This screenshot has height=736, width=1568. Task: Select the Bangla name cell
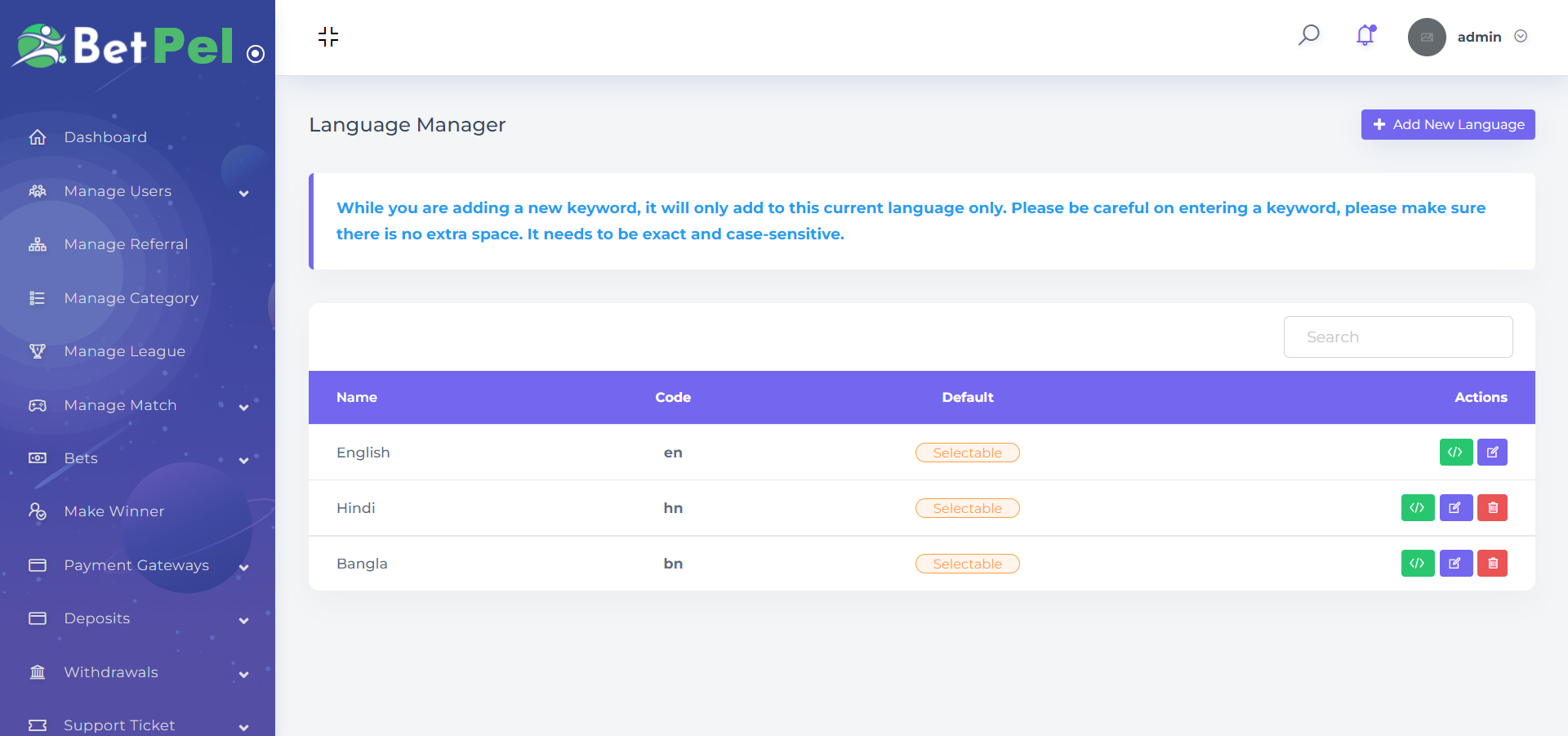(362, 564)
